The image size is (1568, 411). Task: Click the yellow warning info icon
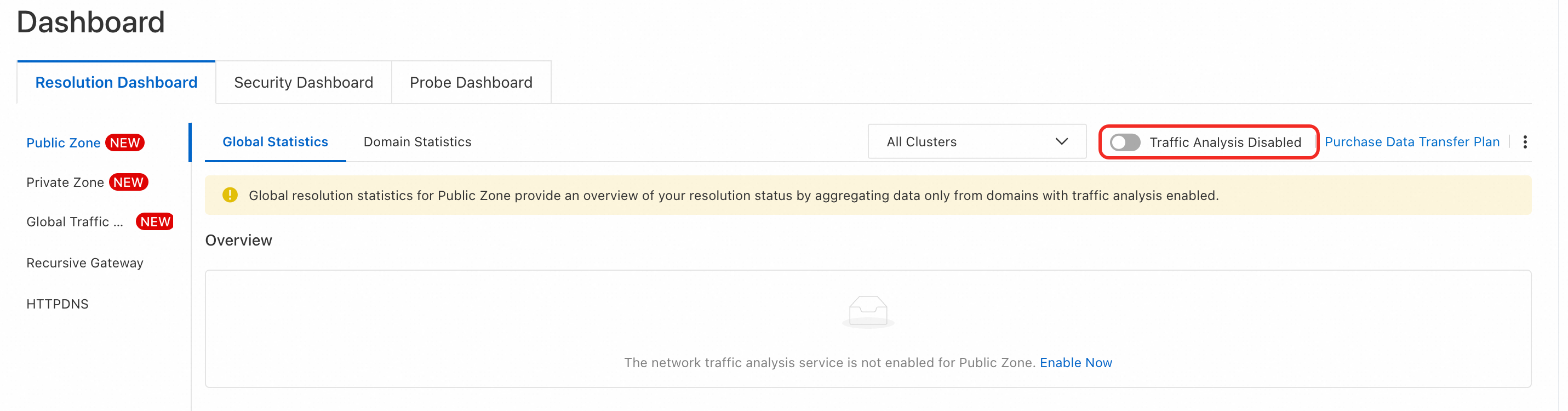click(x=230, y=195)
